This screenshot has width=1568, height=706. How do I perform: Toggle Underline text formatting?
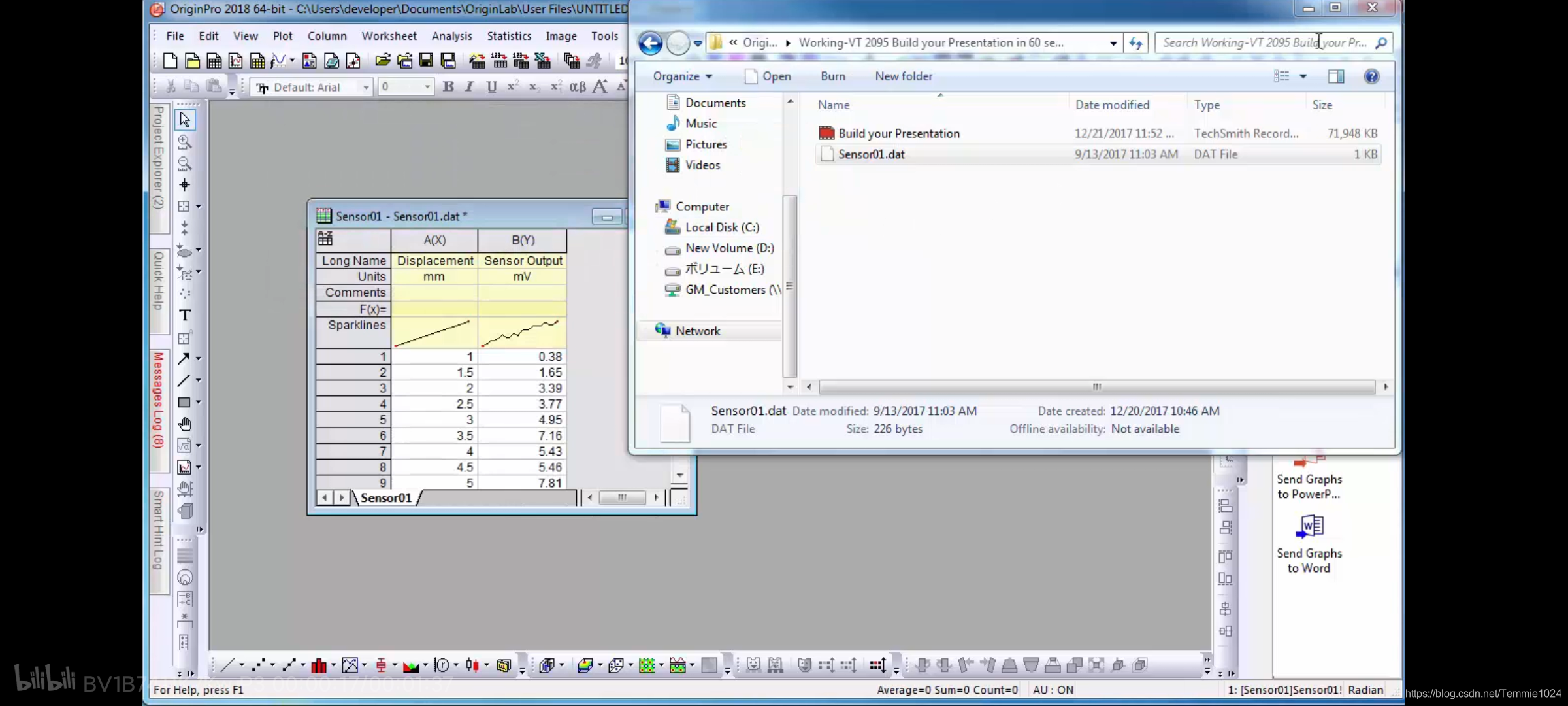(x=491, y=87)
